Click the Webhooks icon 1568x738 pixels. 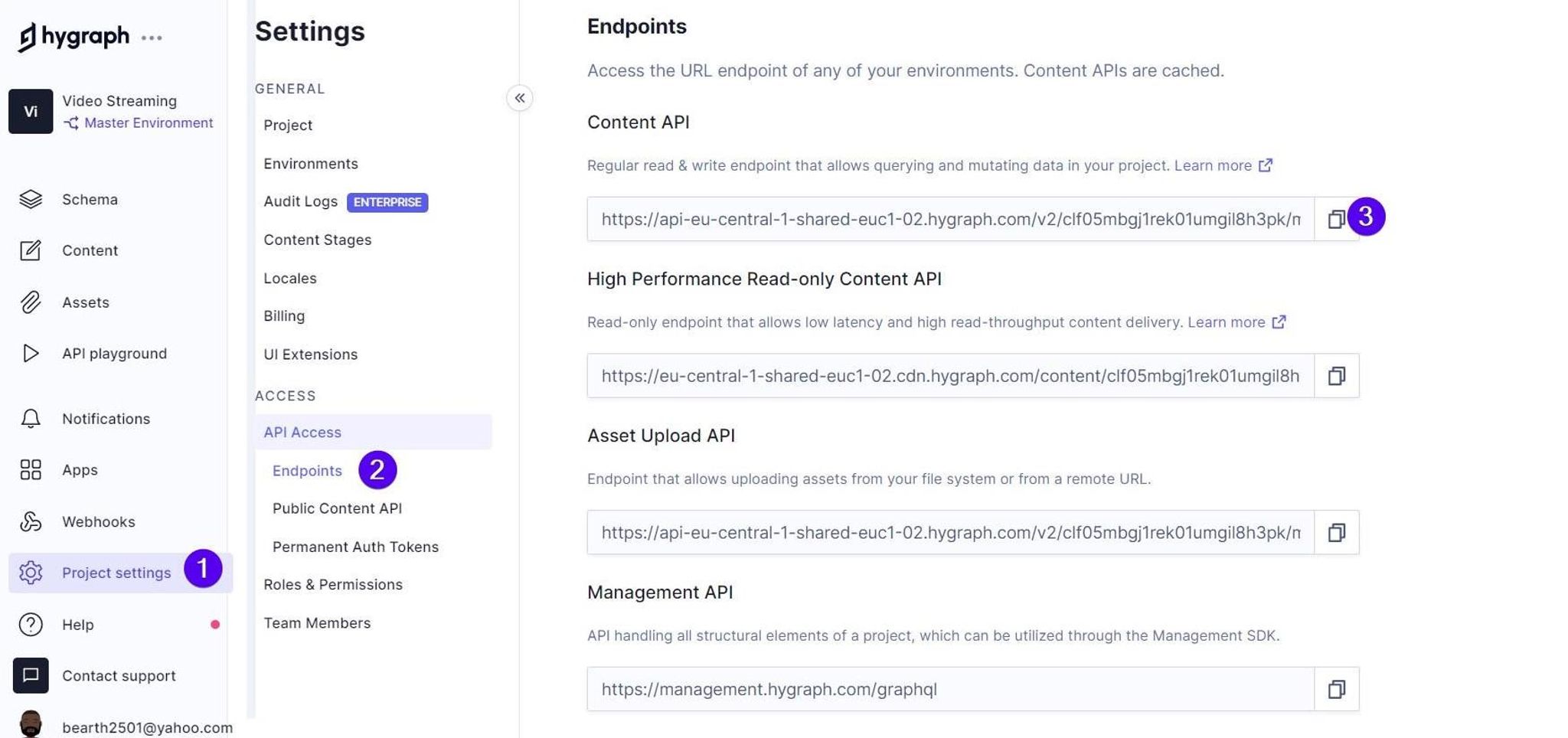[31, 521]
